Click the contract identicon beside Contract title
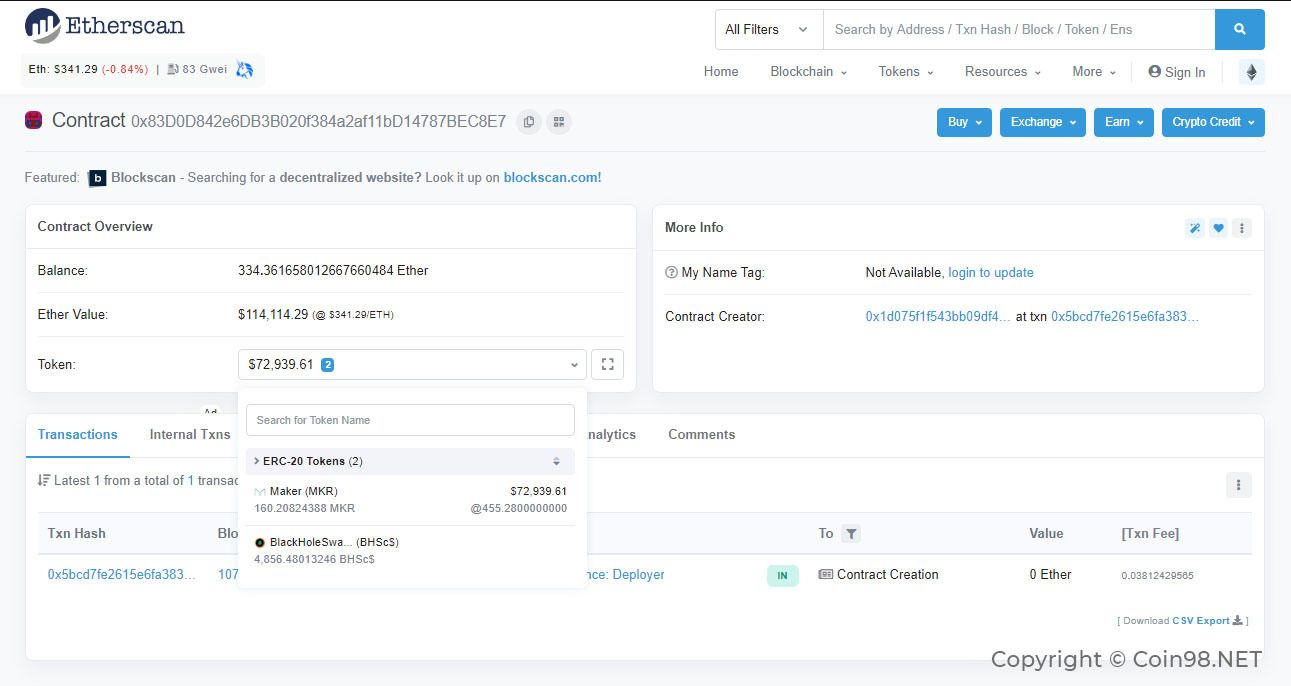Screen dimensions: 1291x686 34,121
